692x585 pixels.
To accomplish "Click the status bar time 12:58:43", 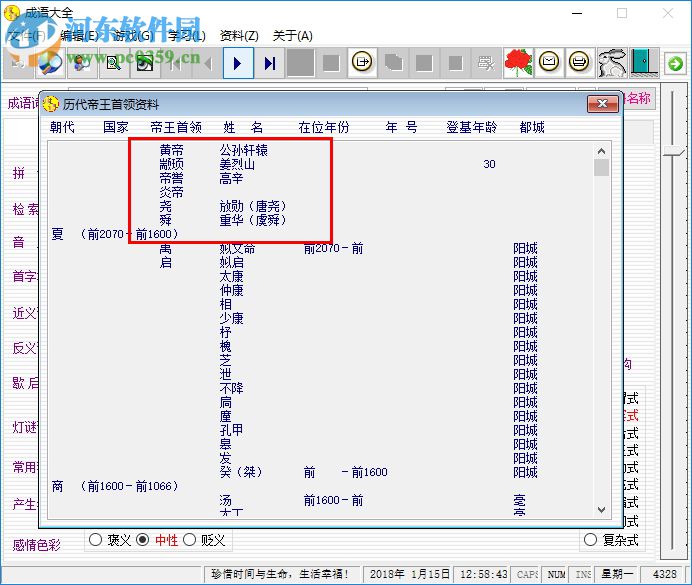I will pyautogui.click(x=483, y=574).
